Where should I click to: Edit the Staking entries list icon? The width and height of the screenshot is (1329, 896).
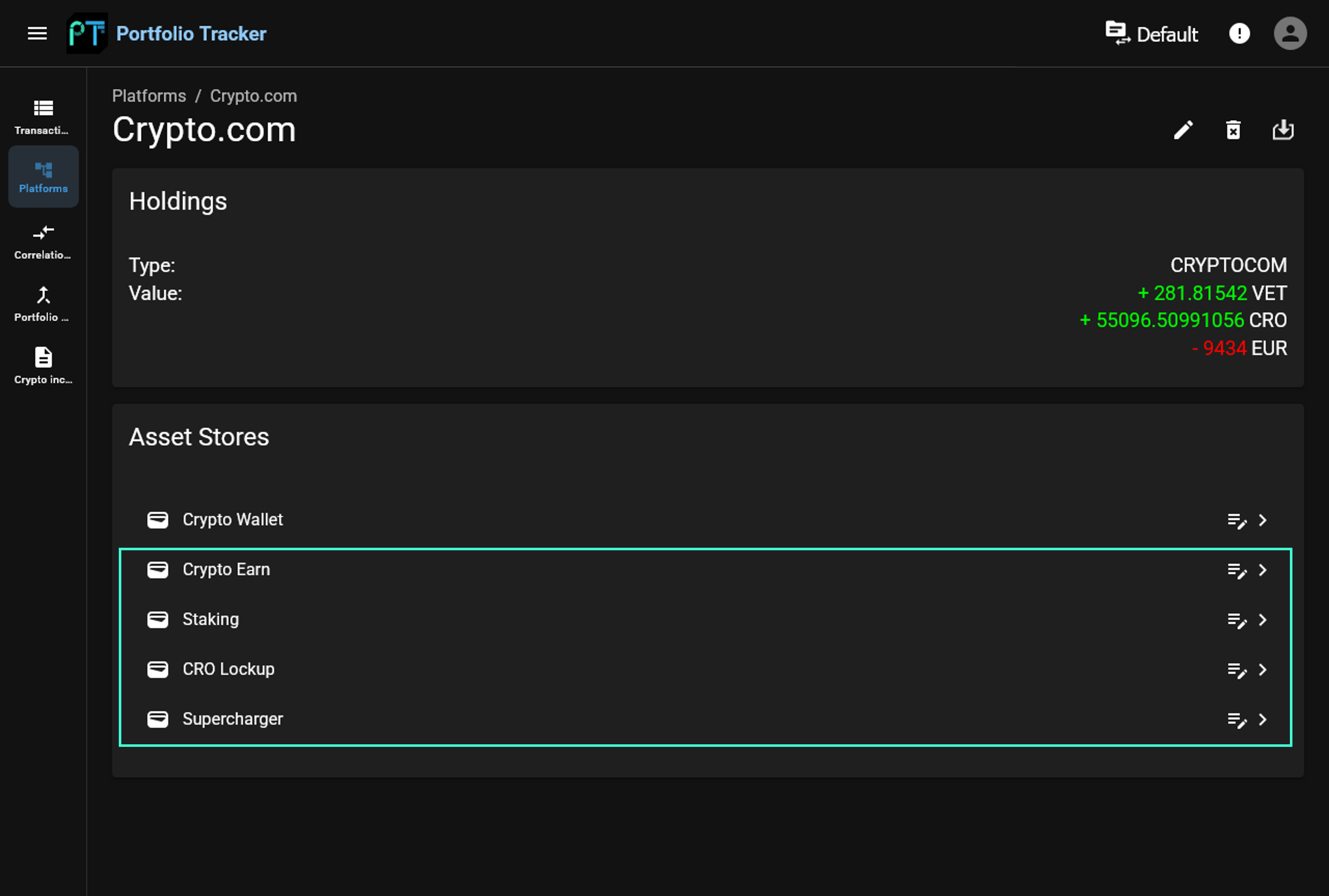click(1236, 620)
